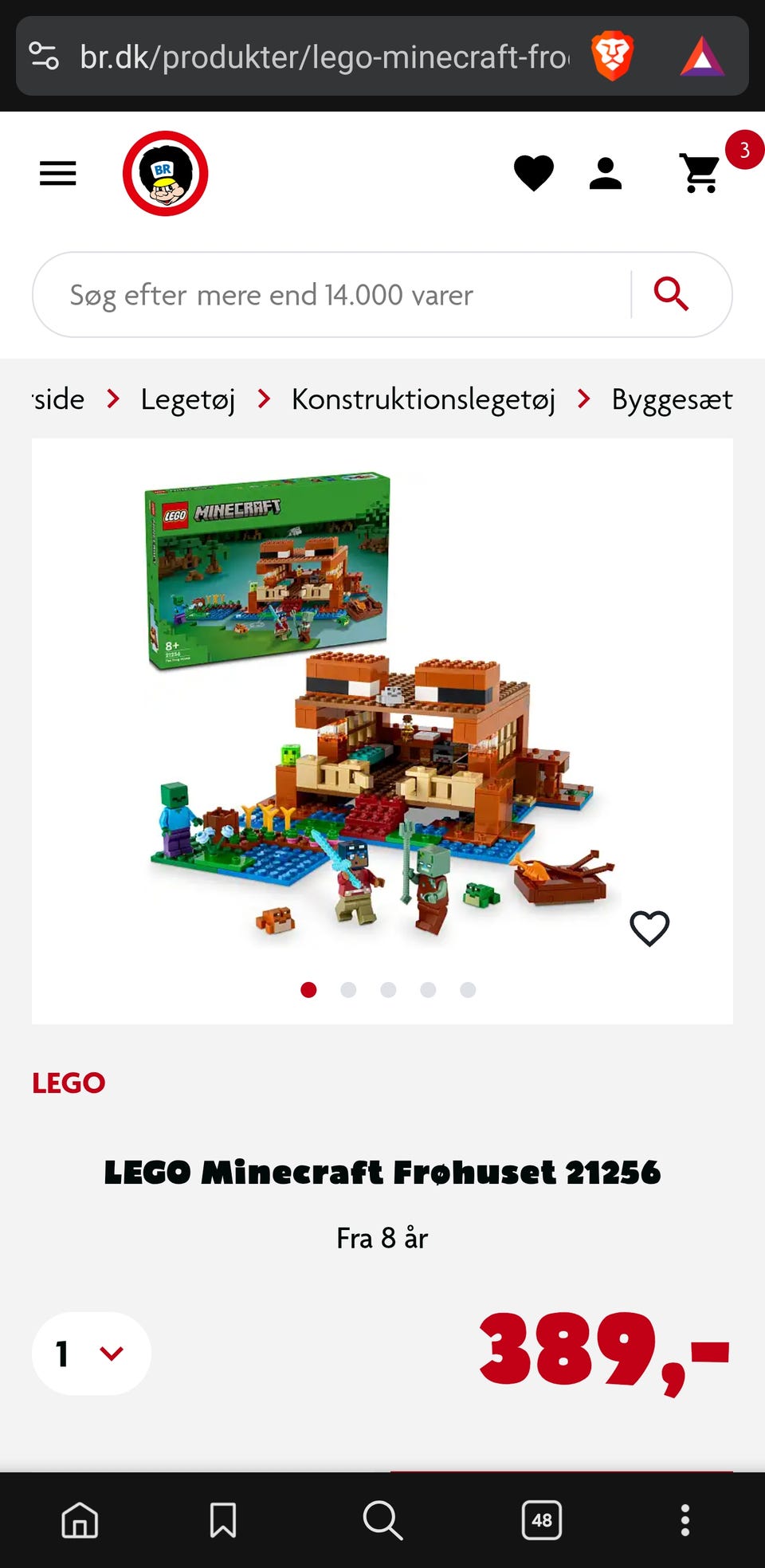The image size is (765, 1568).
Task: Expand the quantity selector dropdown
Action: [x=92, y=1354]
